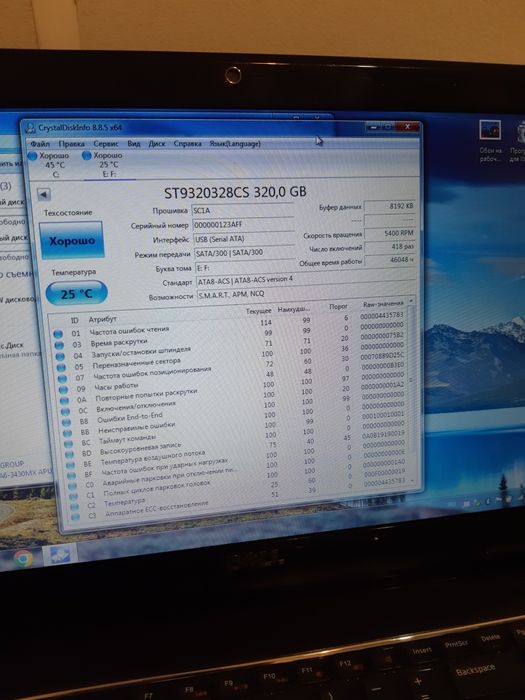
Task: Click the rotation speed value 5400 RPM
Action: [390, 233]
